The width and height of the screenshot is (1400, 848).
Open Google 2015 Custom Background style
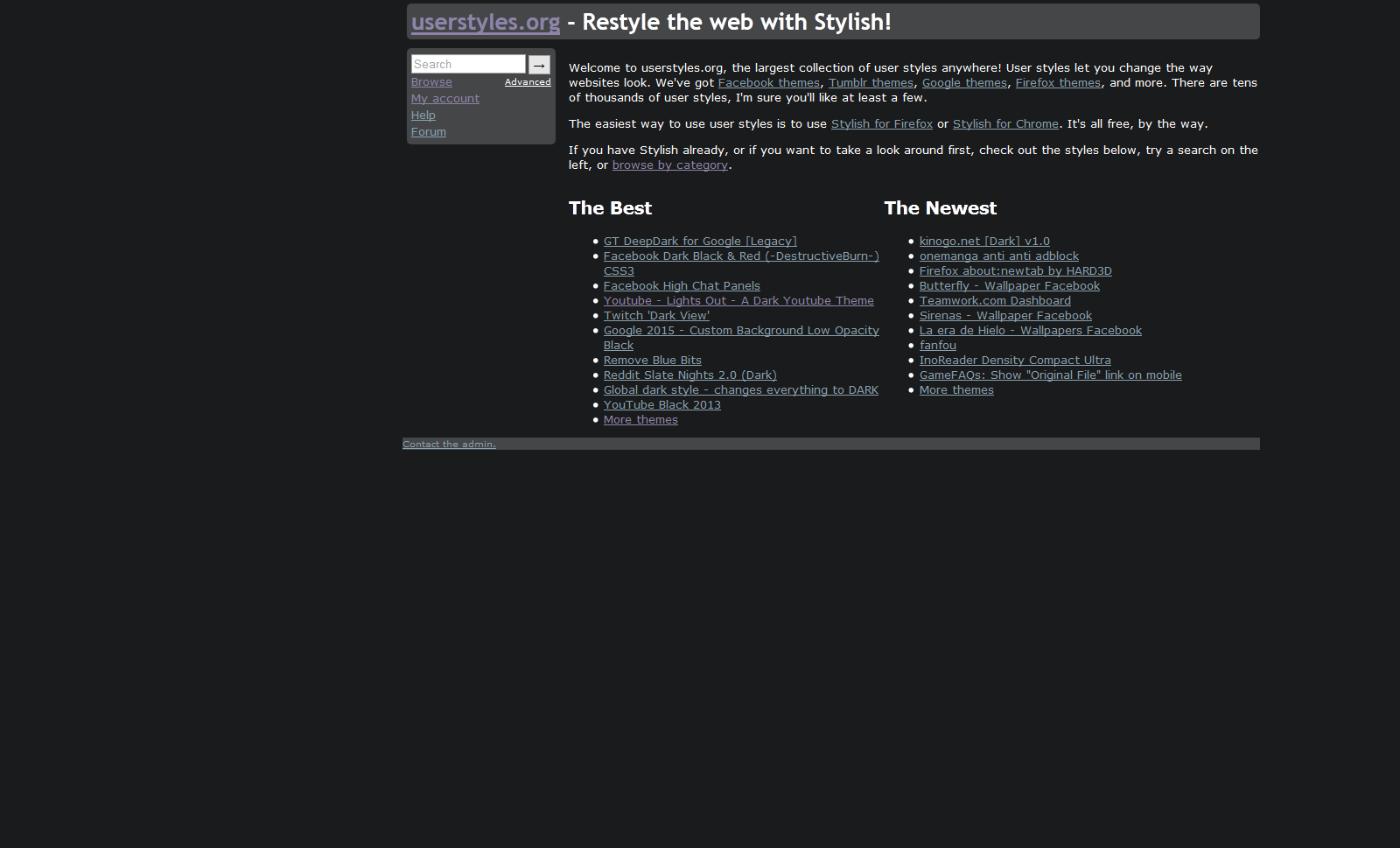click(x=741, y=331)
